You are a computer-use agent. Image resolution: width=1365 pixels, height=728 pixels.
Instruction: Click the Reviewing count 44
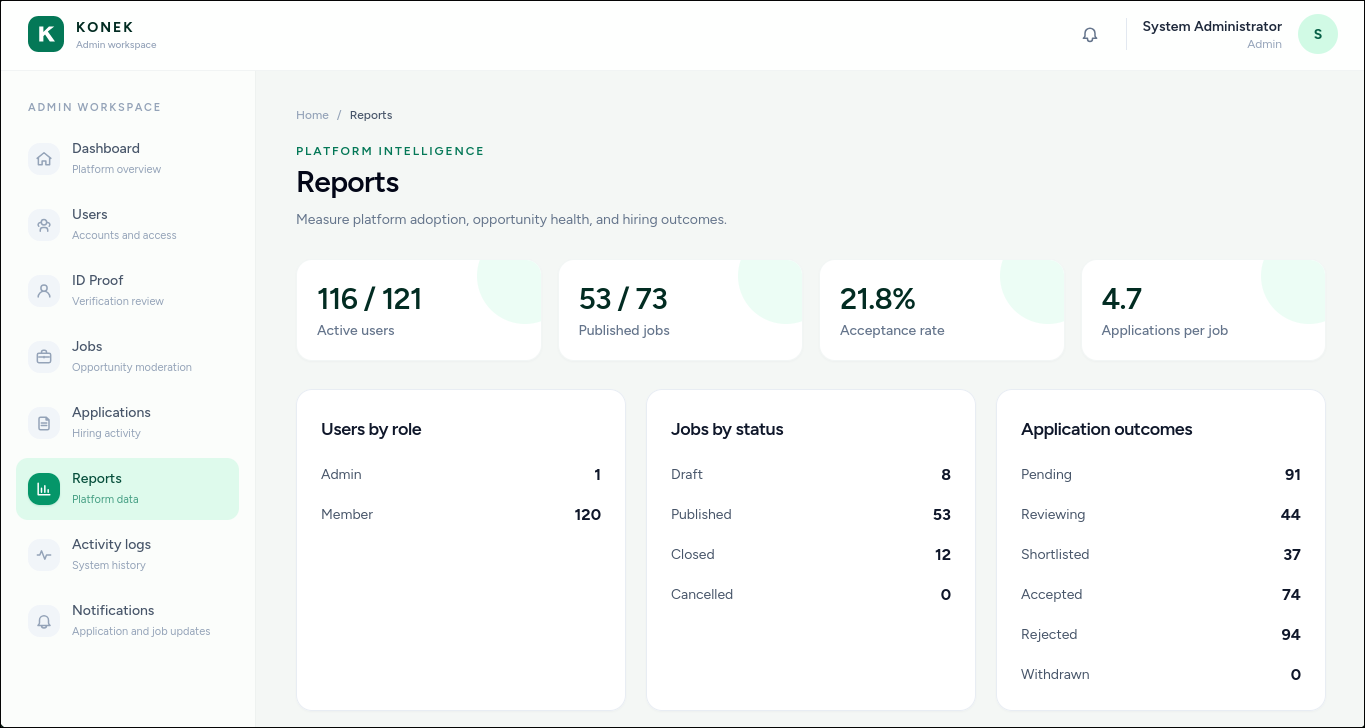[1291, 514]
